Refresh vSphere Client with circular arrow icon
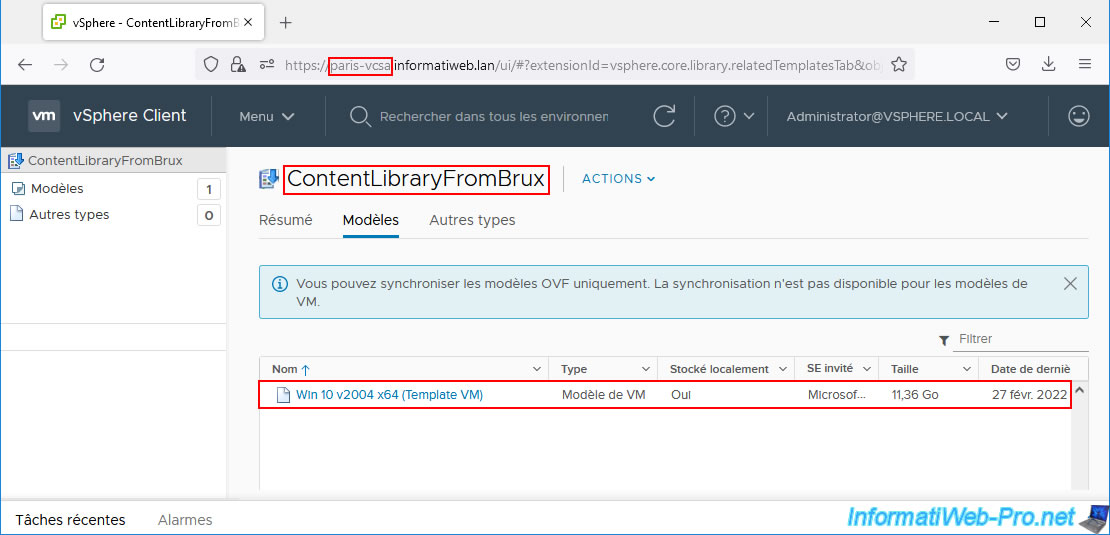The height and width of the screenshot is (535, 1110). click(664, 116)
